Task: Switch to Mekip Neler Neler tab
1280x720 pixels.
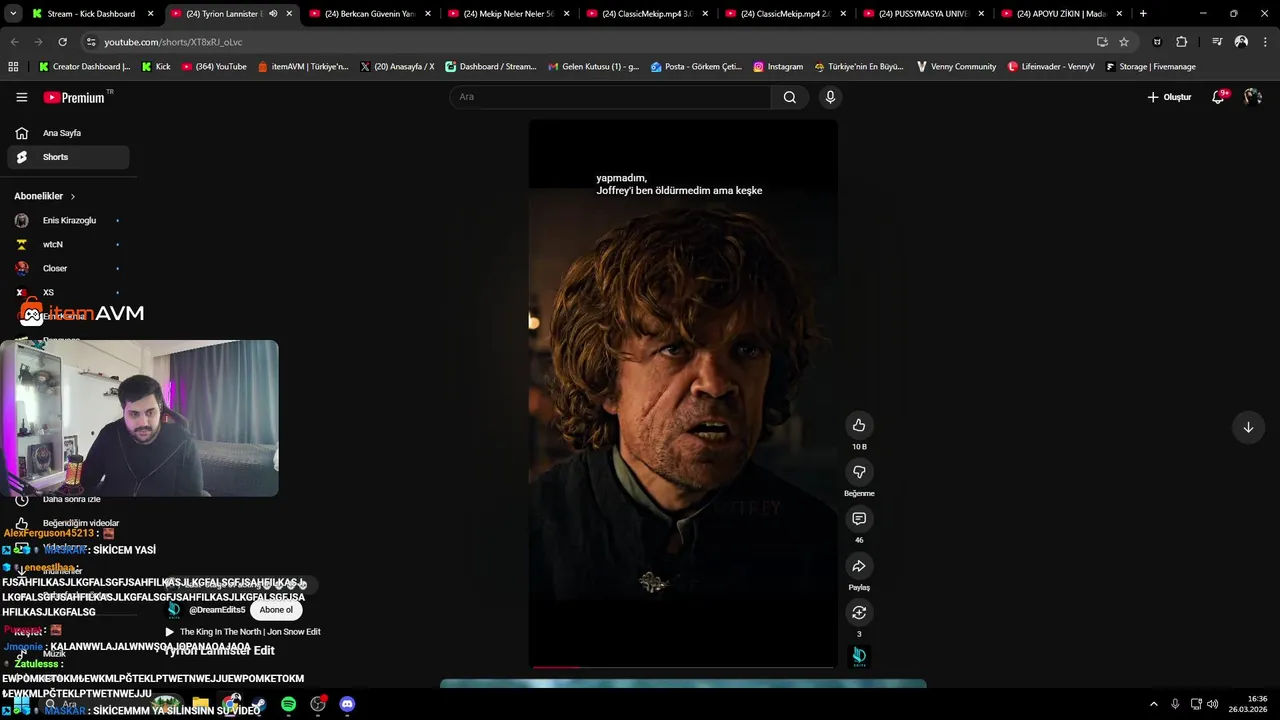Action: tap(507, 14)
